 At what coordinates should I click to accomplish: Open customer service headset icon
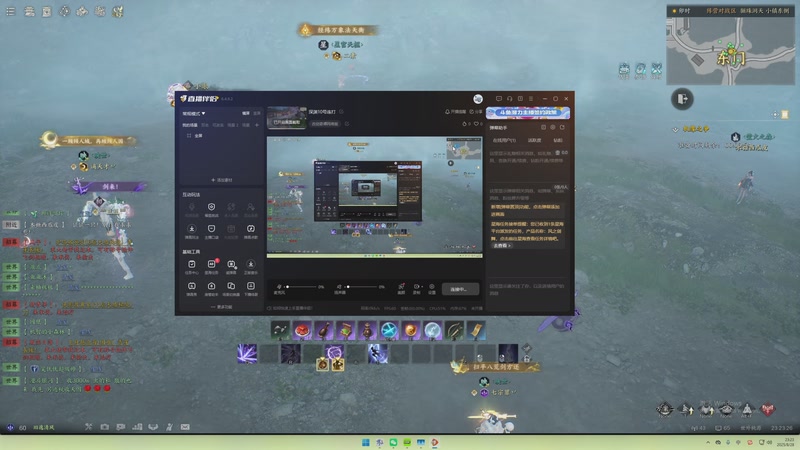pyautogui.click(x=509, y=99)
